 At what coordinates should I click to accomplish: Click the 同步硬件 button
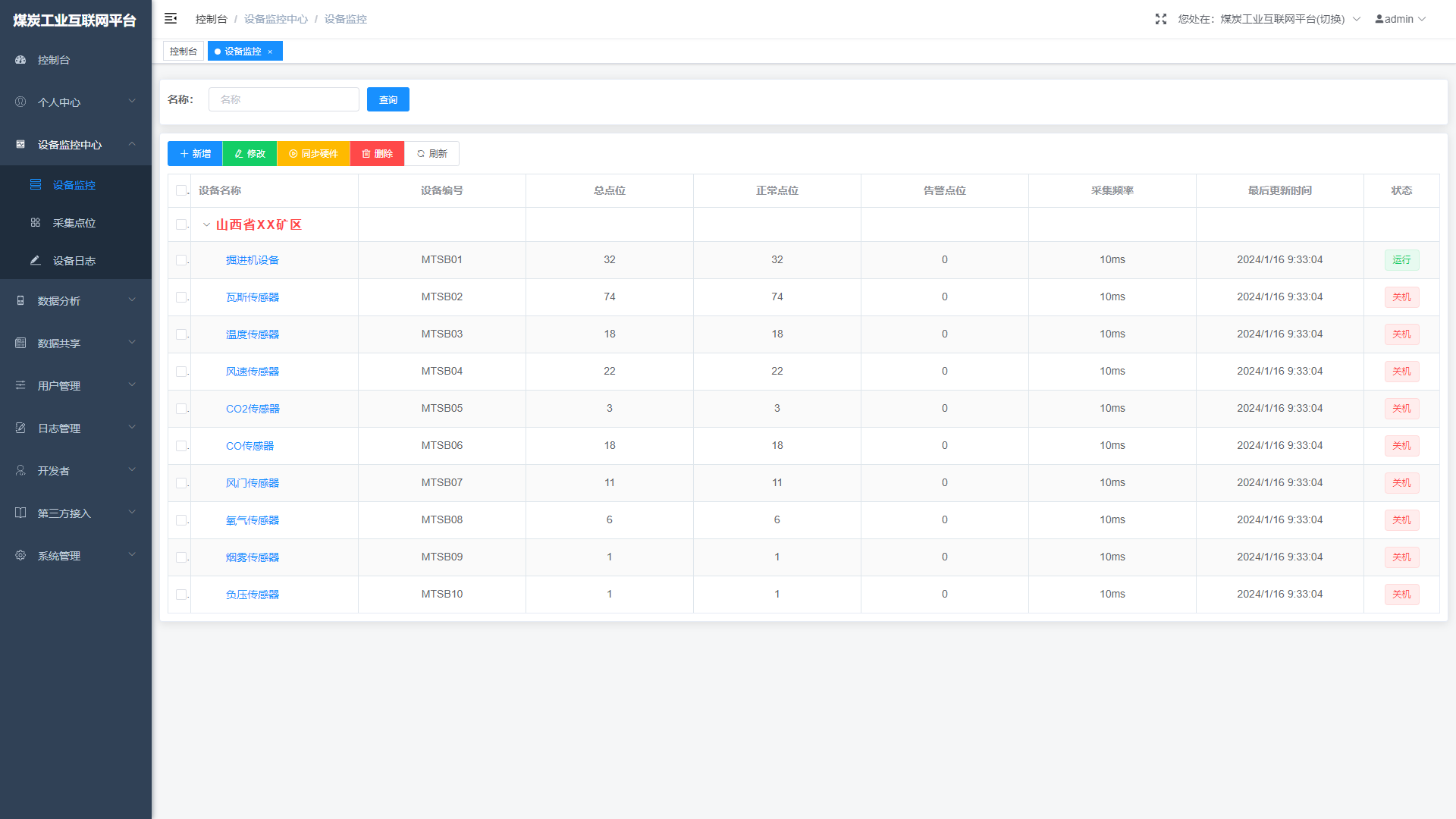(313, 153)
